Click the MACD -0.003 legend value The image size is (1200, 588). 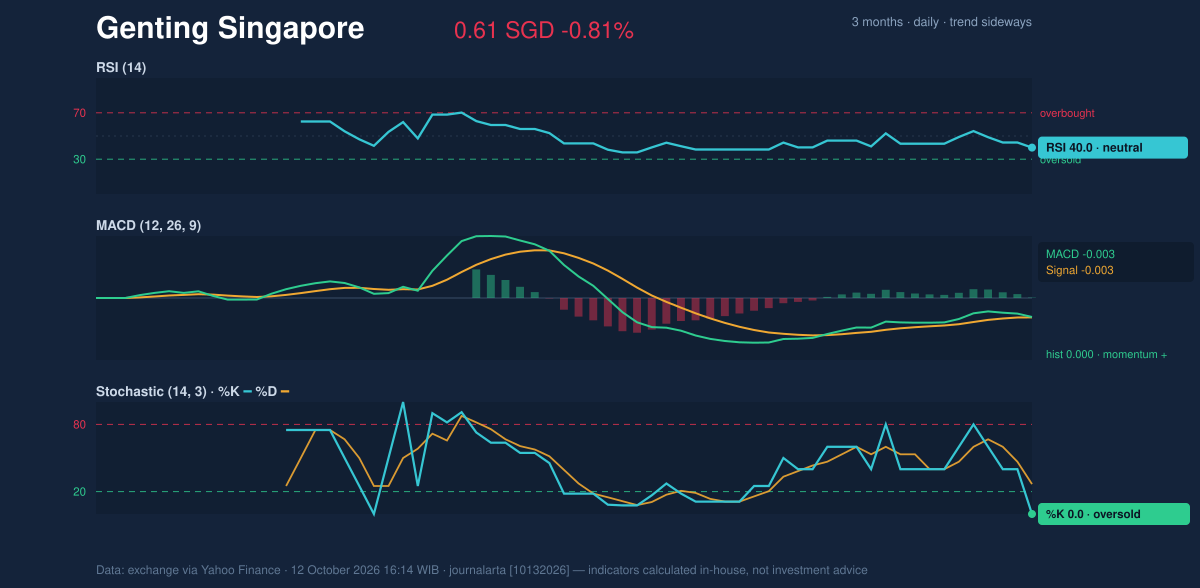[x=1080, y=254]
